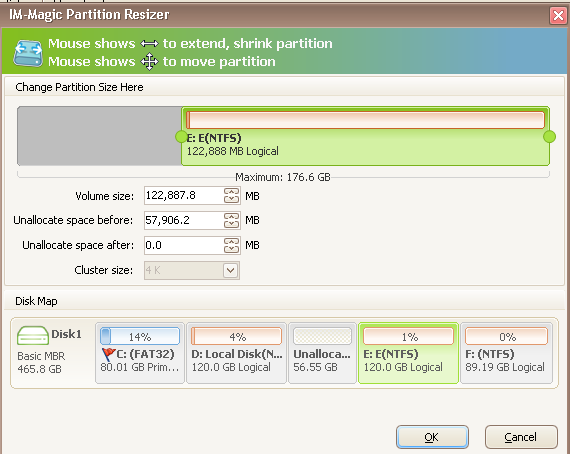Select the Unallocated 56.55 GB block
570x454 pixels.
click(322, 353)
